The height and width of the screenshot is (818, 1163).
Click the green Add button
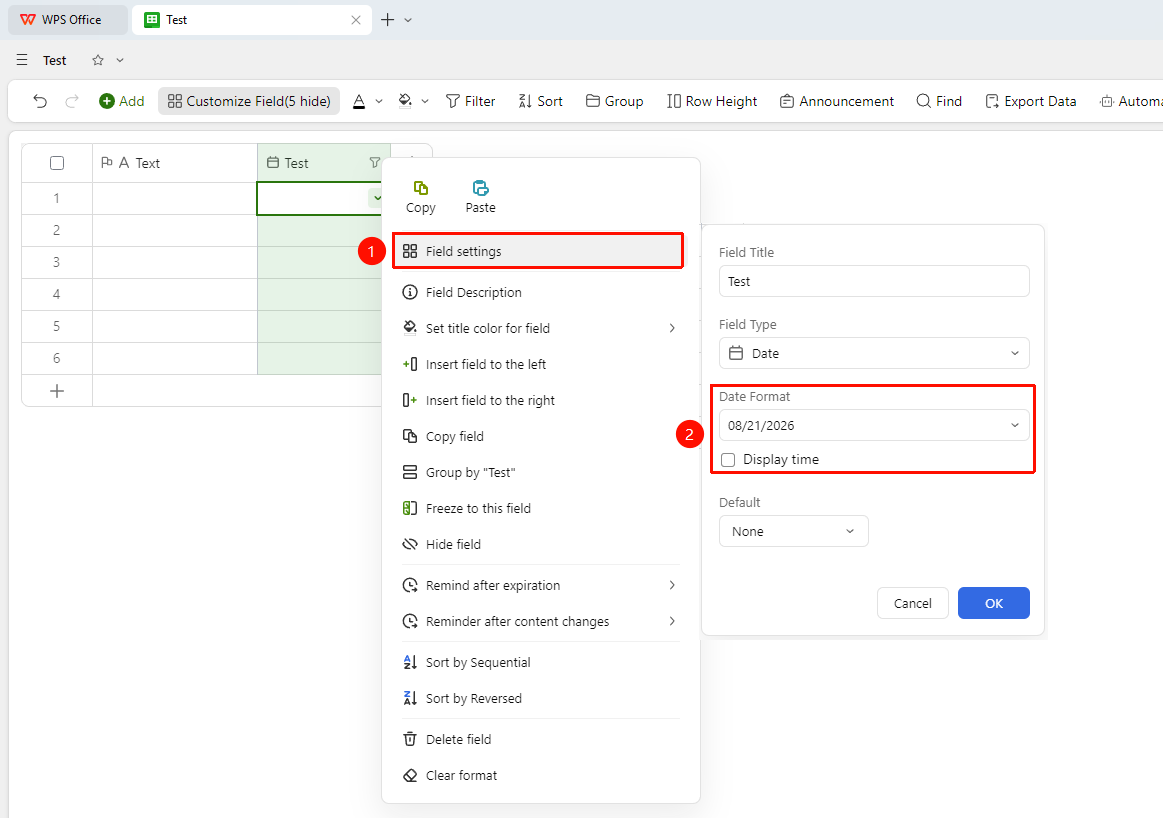[122, 102]
